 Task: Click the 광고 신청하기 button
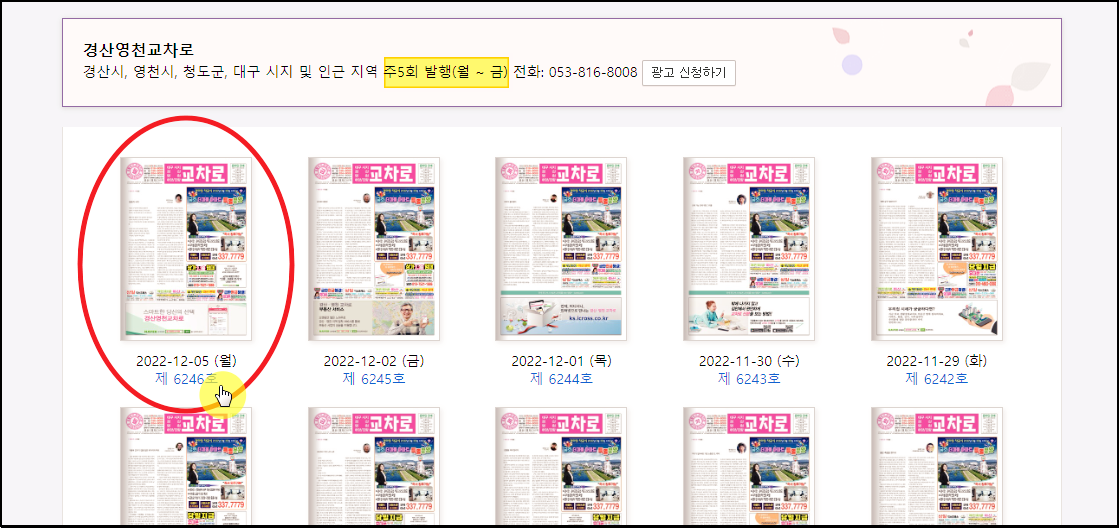[689, 73]
